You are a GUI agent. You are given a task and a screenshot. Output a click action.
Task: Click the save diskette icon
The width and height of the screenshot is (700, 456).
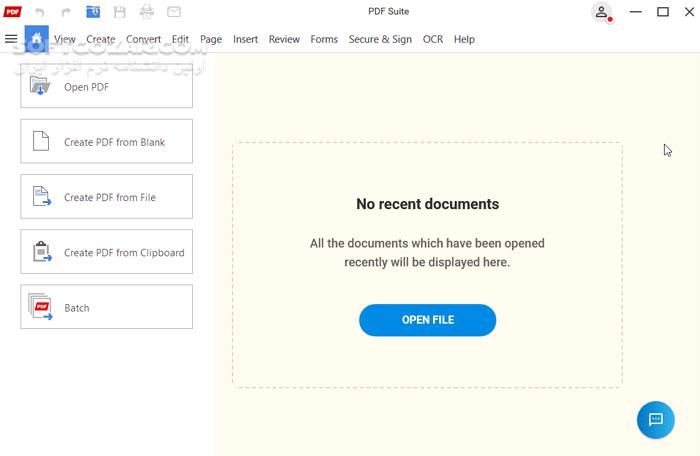point(120,12)
